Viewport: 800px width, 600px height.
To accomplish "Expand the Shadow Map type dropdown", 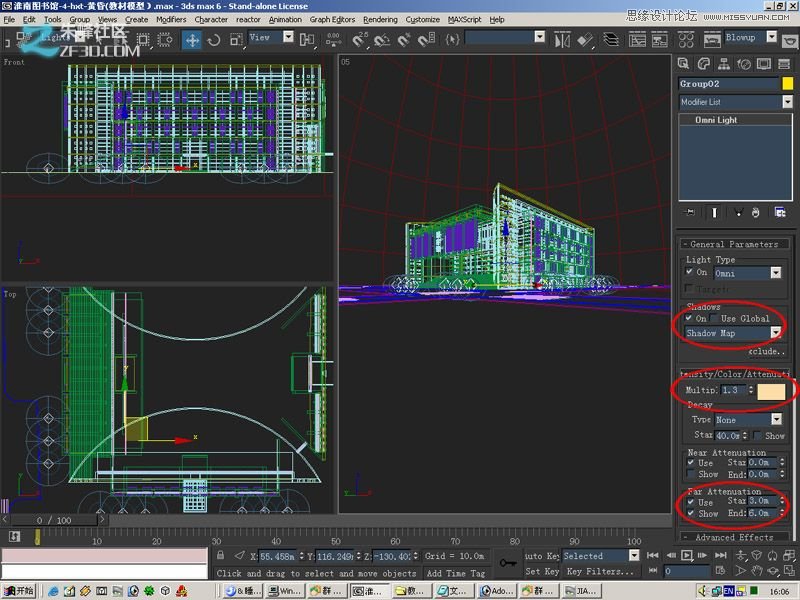I will point(776,333).
